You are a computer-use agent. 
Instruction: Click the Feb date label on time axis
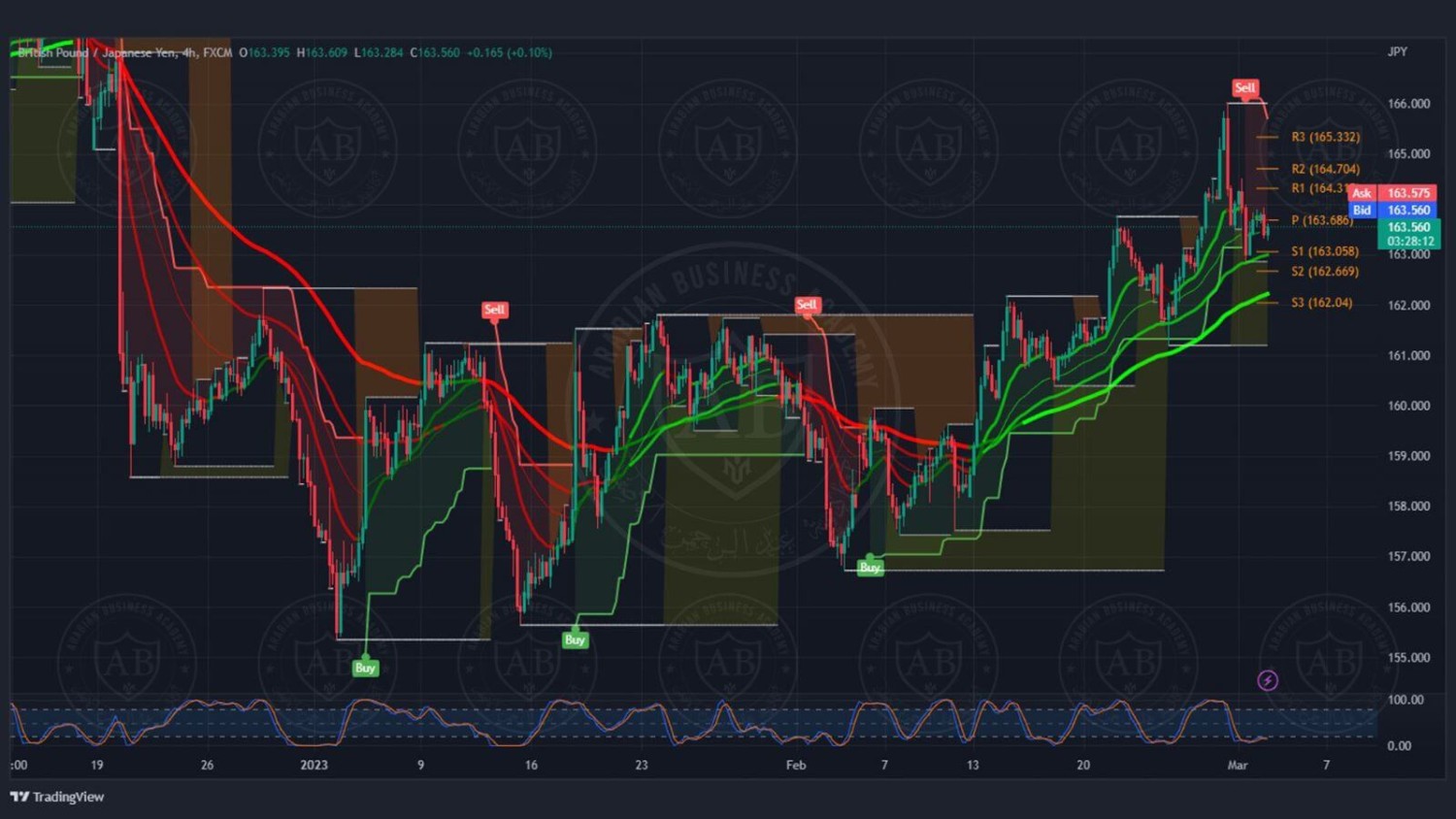(796, 765)
